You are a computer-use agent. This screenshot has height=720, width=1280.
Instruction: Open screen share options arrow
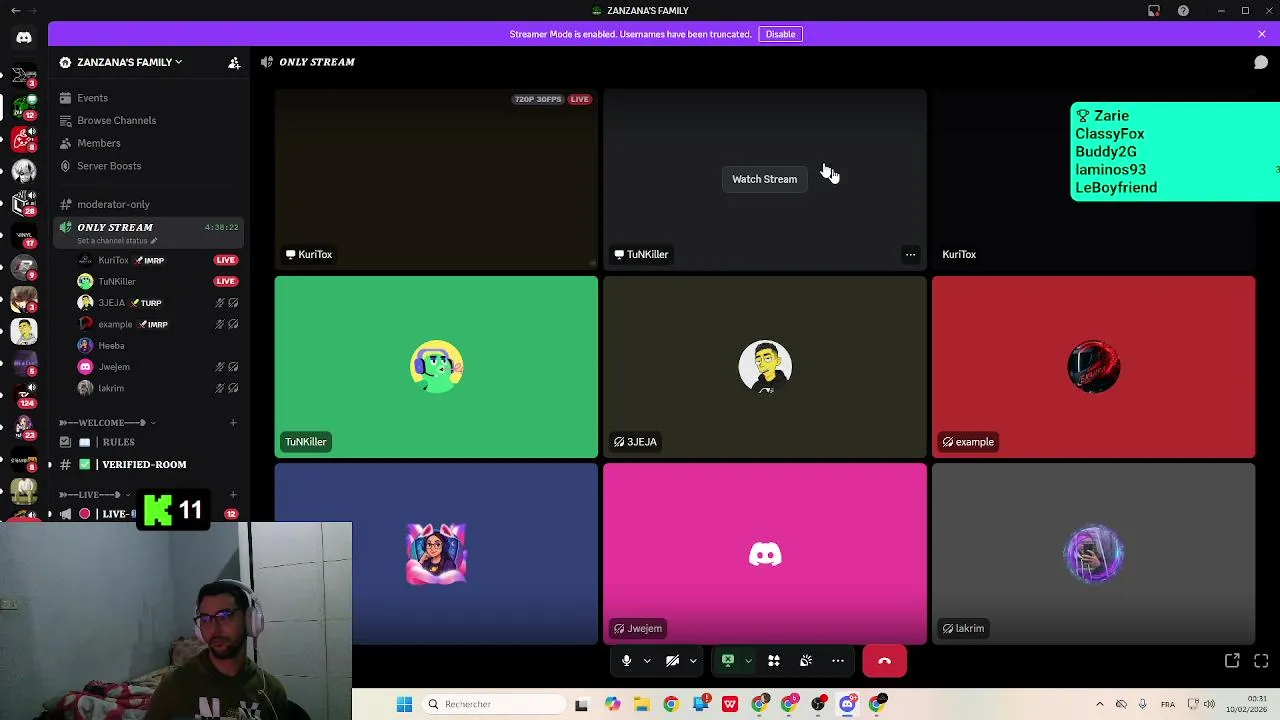point(748,661)
